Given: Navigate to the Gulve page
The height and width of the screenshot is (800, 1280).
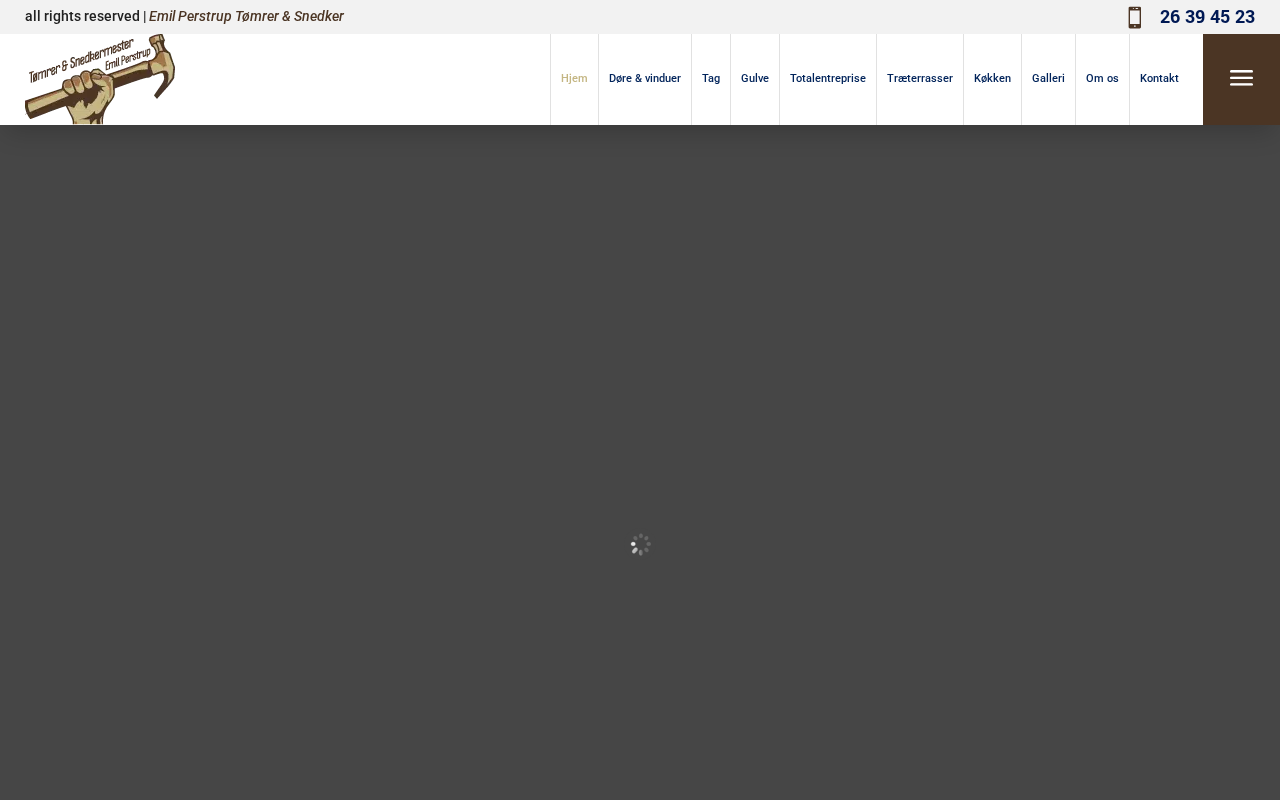Looking at the screenshot, I should 755,79.
